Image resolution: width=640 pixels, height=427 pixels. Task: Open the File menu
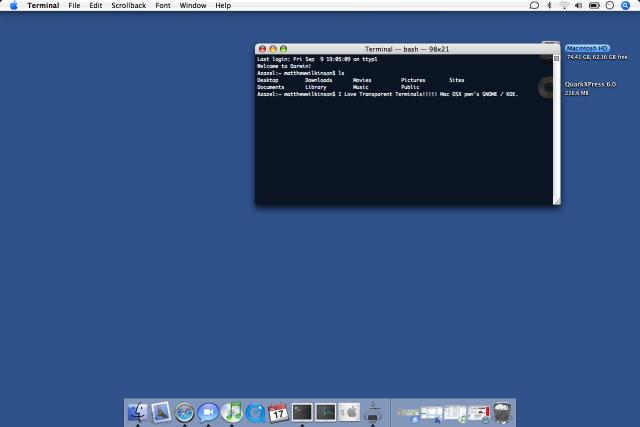(74, 5)
